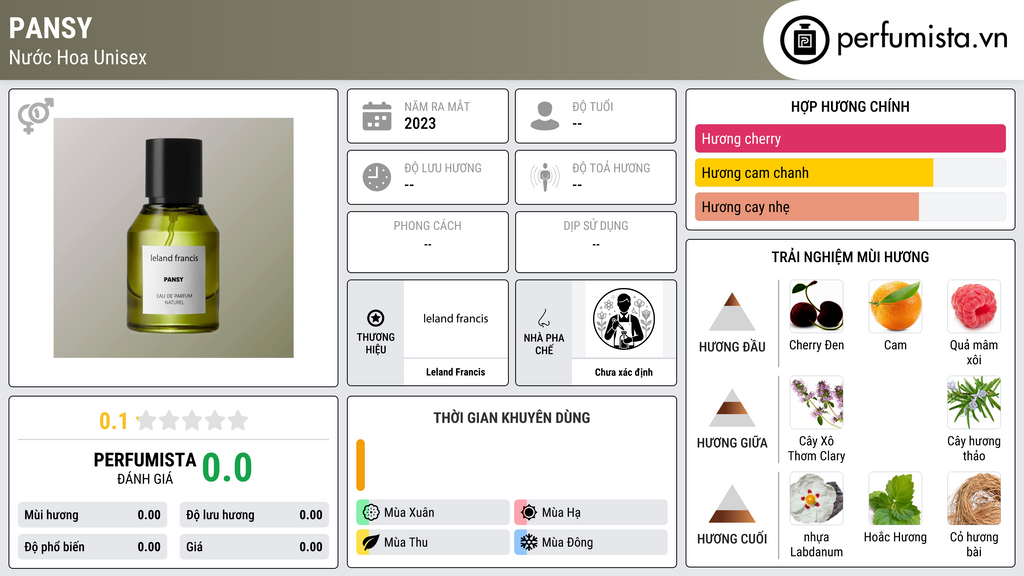Open the Leland Francis brand link
This screenshot has width=1024, height=576.
[455, 372]
